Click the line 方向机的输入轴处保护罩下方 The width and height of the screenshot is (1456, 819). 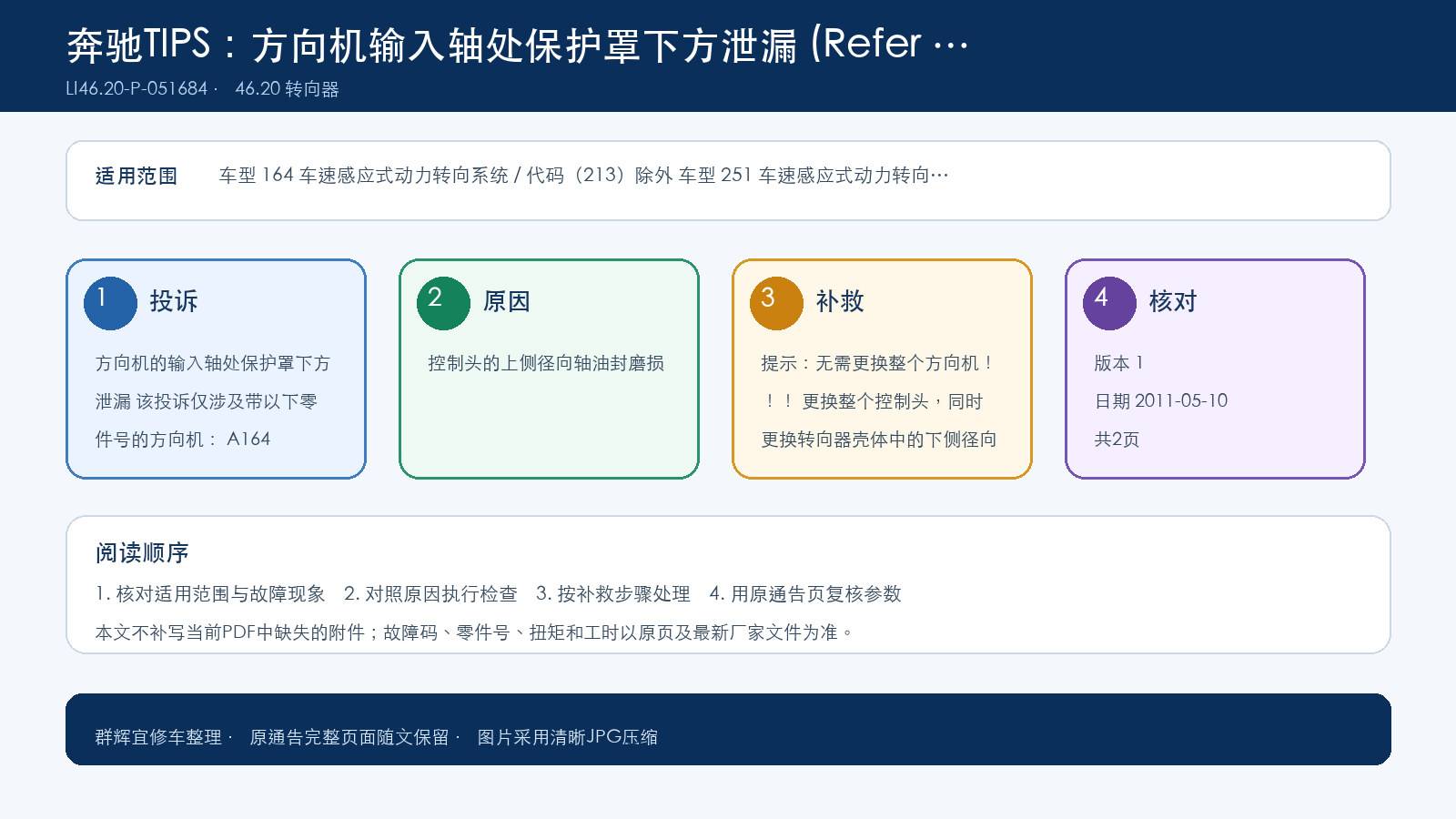(213, 363)
